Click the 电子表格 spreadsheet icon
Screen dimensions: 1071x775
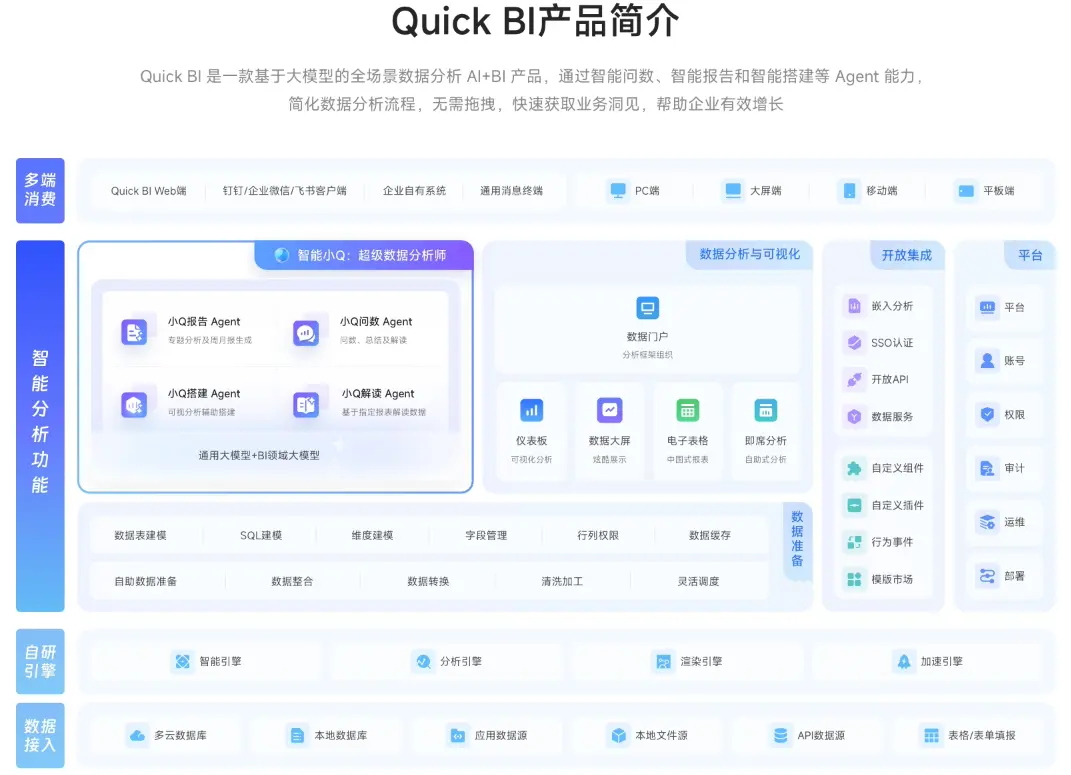coord(688,410)
